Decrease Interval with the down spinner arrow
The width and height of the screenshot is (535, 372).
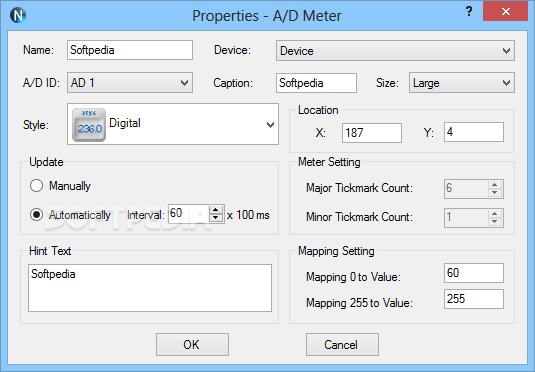tap(216, 218)
